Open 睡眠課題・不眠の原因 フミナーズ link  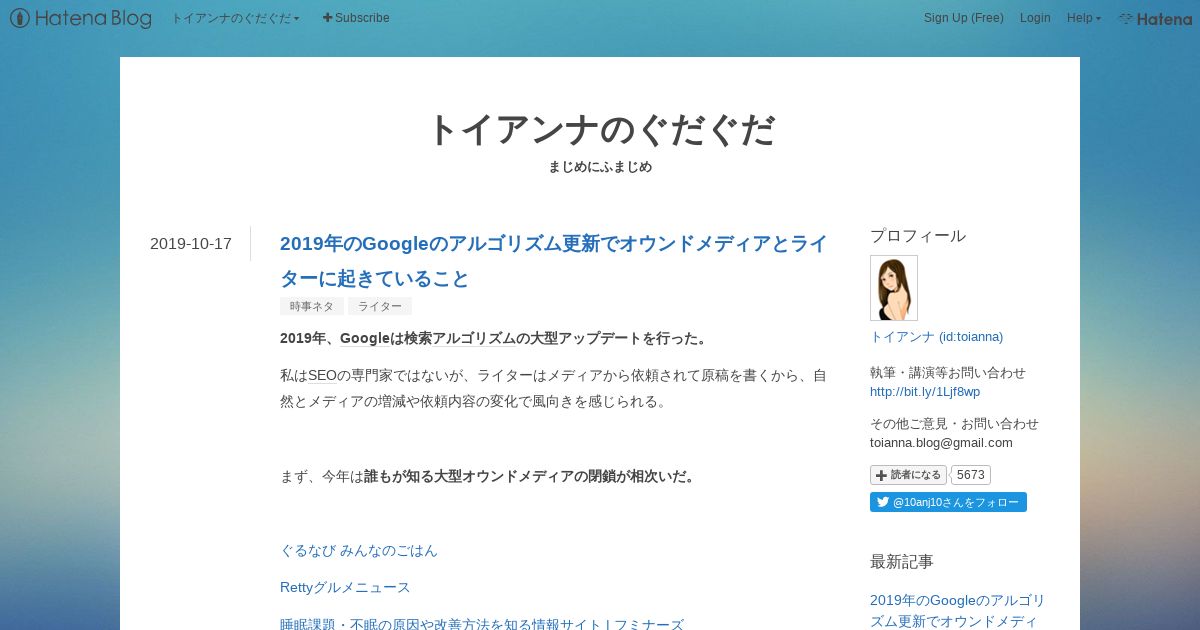tap(482, 624)
